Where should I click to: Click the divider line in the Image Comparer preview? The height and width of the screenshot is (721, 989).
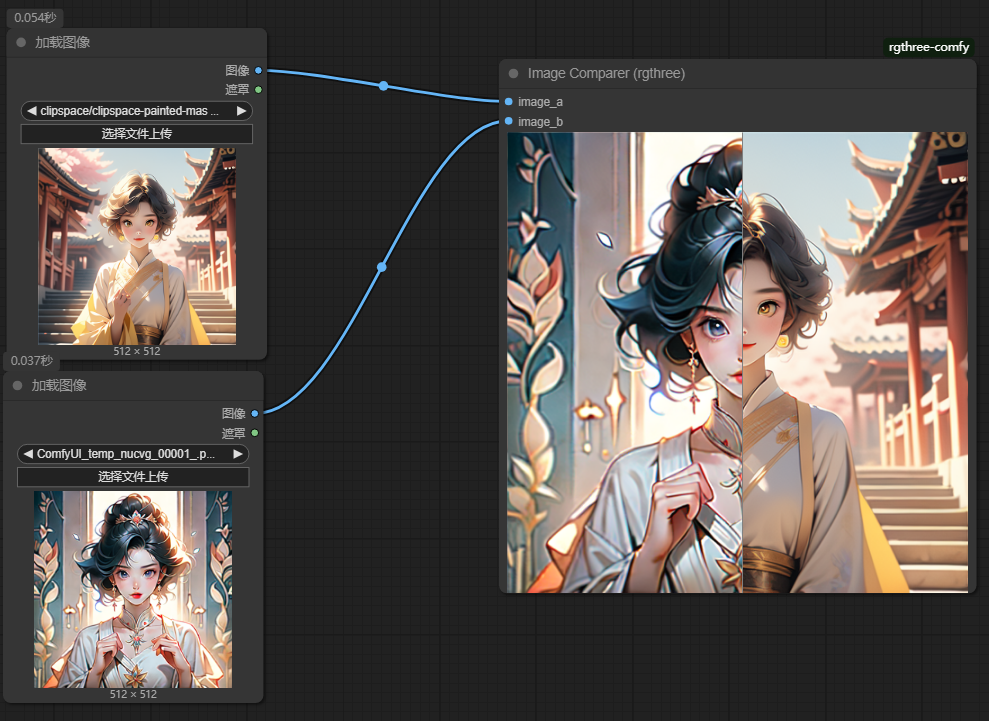click(742, 362)
